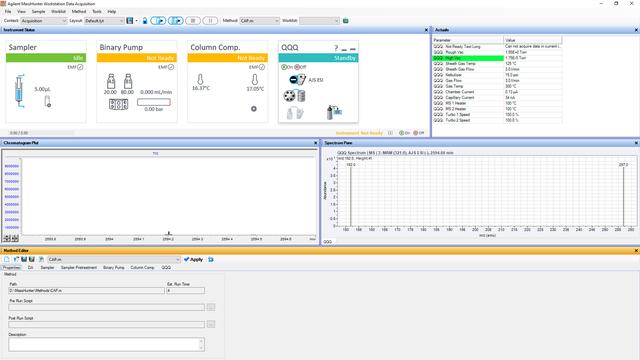
Task: Open the Context dropdown set to Acquisition
Action: click(44, 20)
